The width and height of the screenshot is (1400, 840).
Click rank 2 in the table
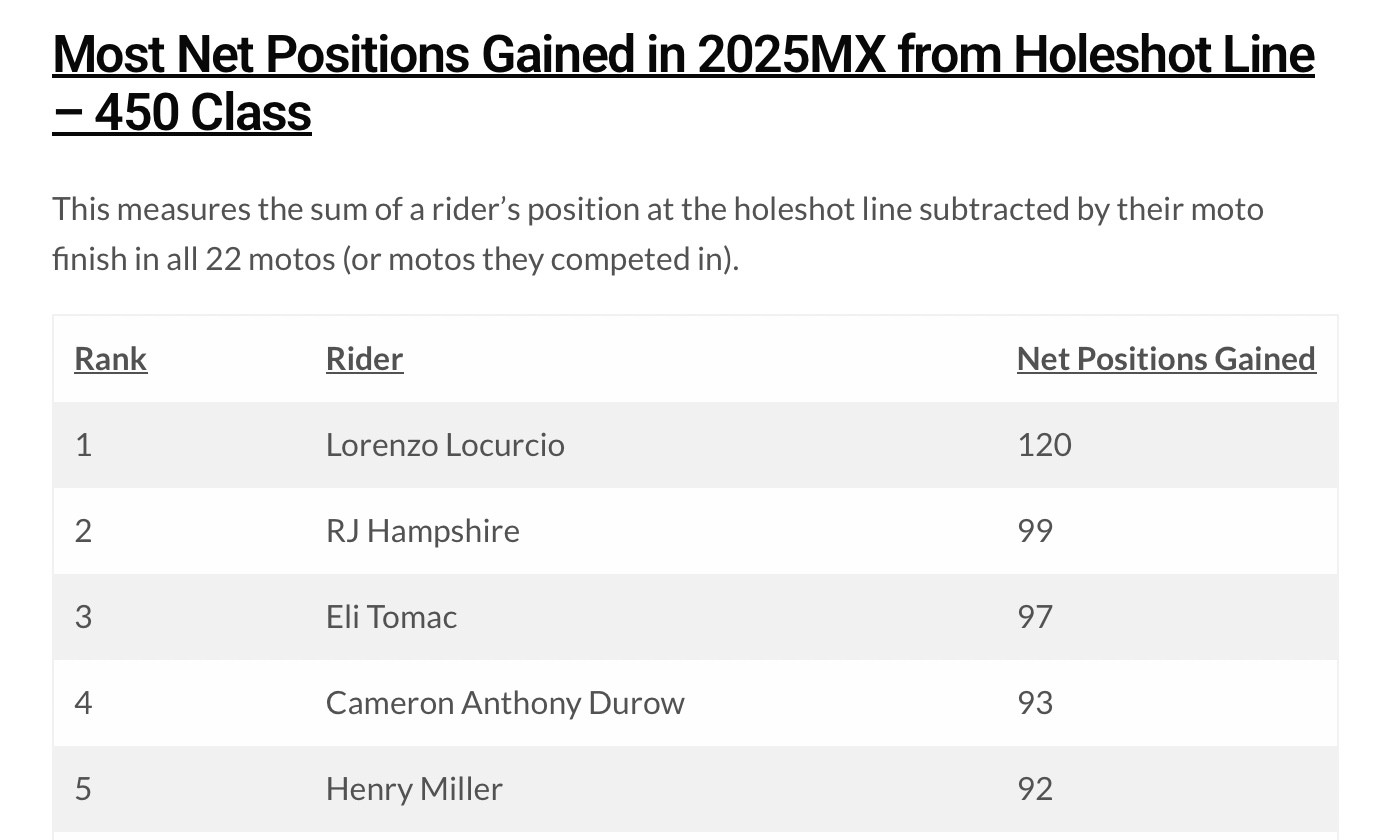[x=83, y=531]
